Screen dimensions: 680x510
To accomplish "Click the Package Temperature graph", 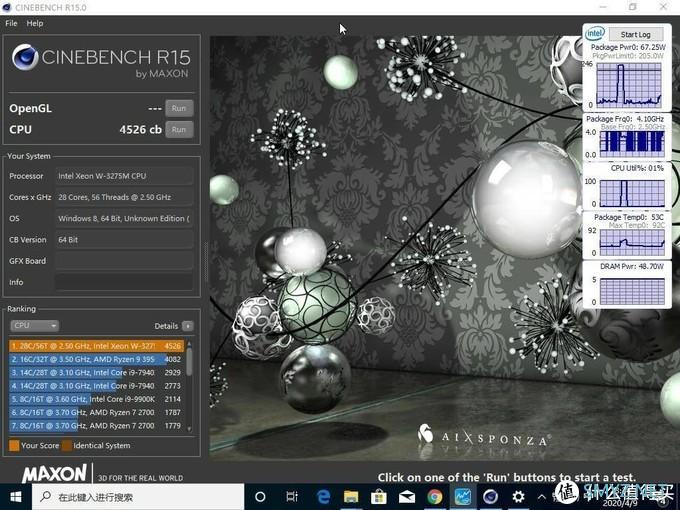I will (x=632, y=243).
